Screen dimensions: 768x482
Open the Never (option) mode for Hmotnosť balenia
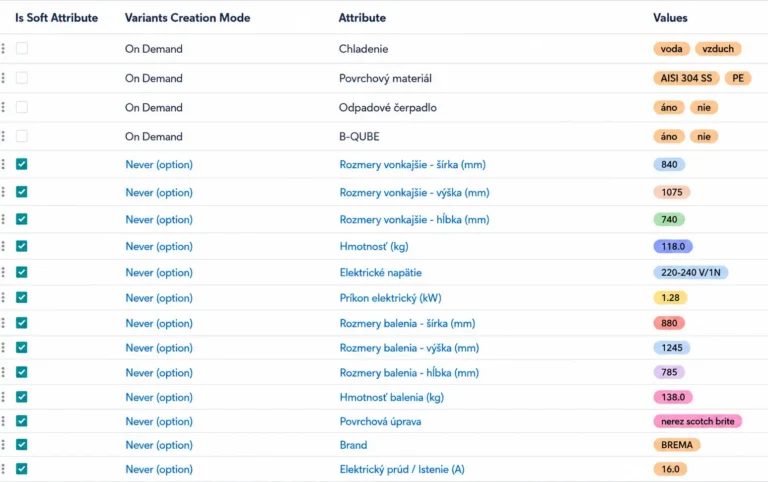(x=159, y=397)
